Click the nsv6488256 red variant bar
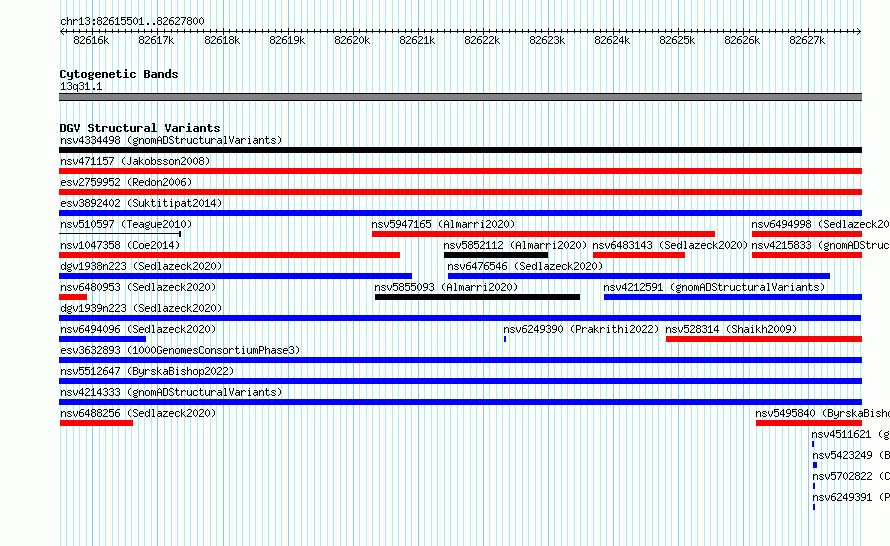The width and height of the screenshot is (890, 546). (x=96, y=423)
